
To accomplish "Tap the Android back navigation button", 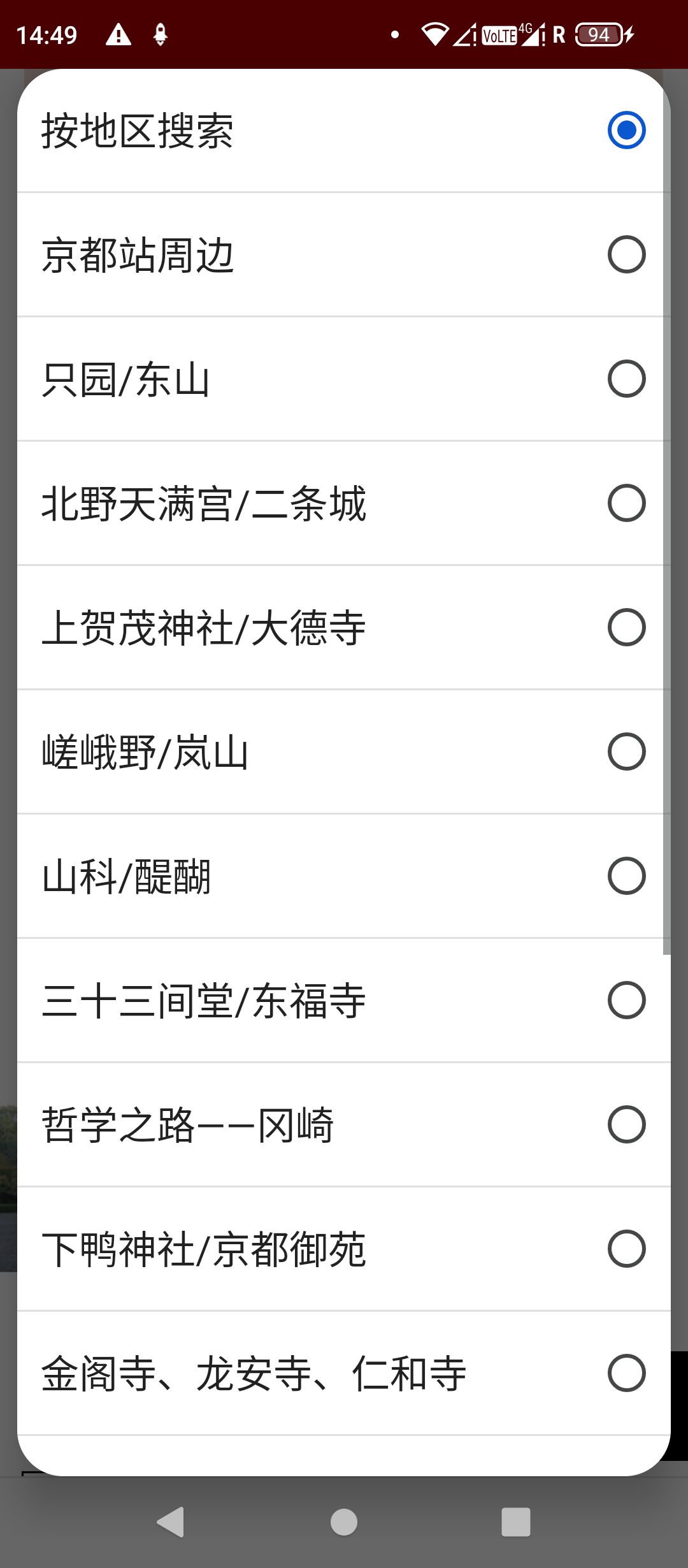I will 171,1522.
